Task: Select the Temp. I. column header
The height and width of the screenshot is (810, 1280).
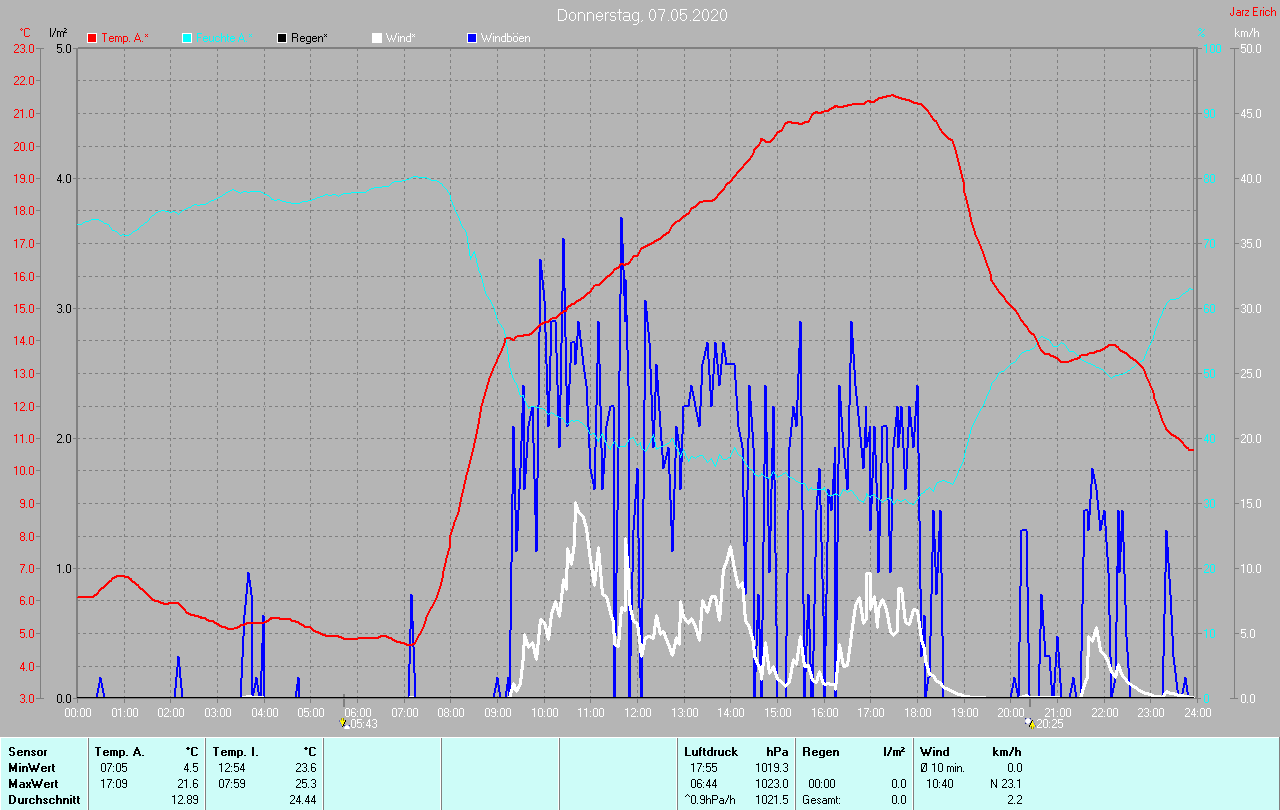Action: coord(236,751)
